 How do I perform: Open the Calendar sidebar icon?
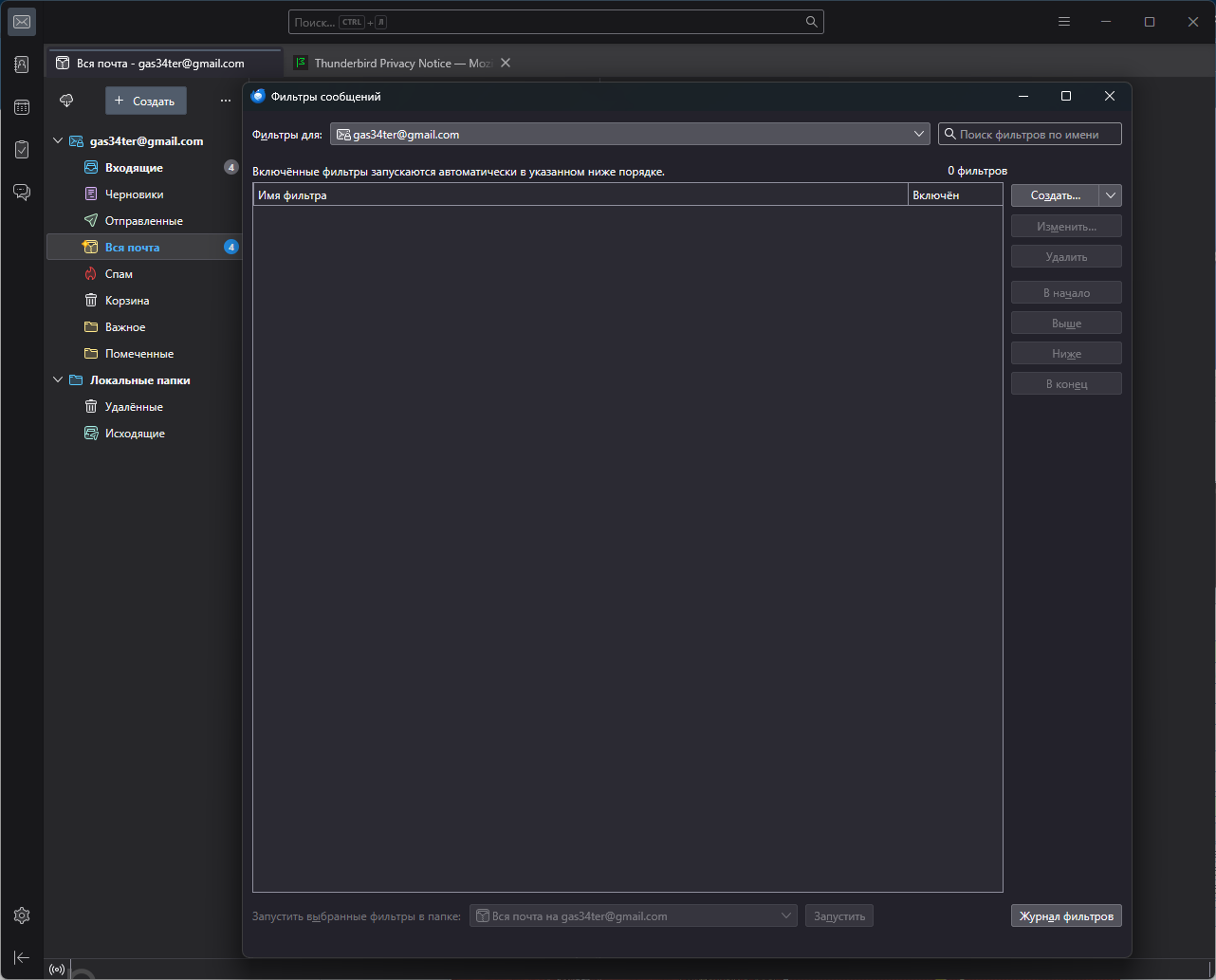(x=22, y=107)
